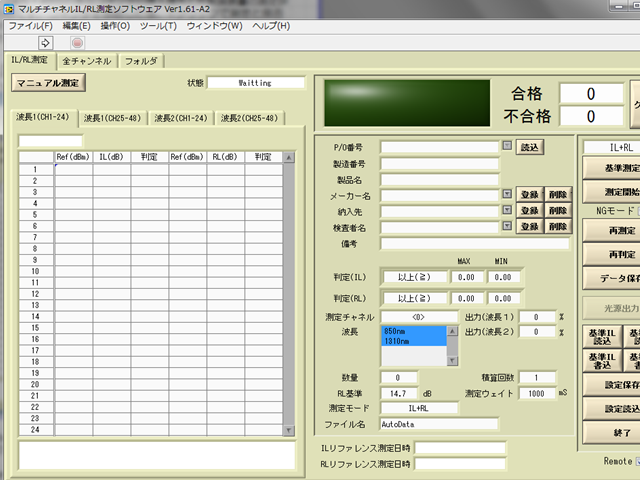The image size is (640, 480).
Task: Click the 出力(波長1) percentage field
Action: (537, 317)
